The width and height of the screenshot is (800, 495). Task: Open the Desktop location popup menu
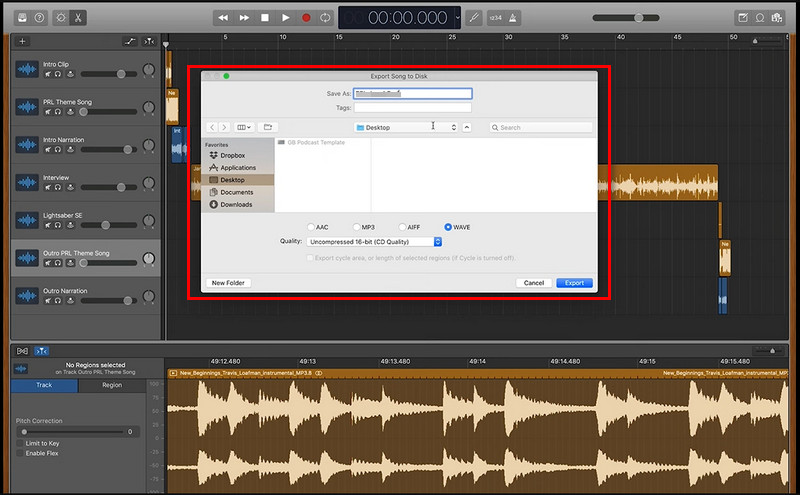point(407,128)
